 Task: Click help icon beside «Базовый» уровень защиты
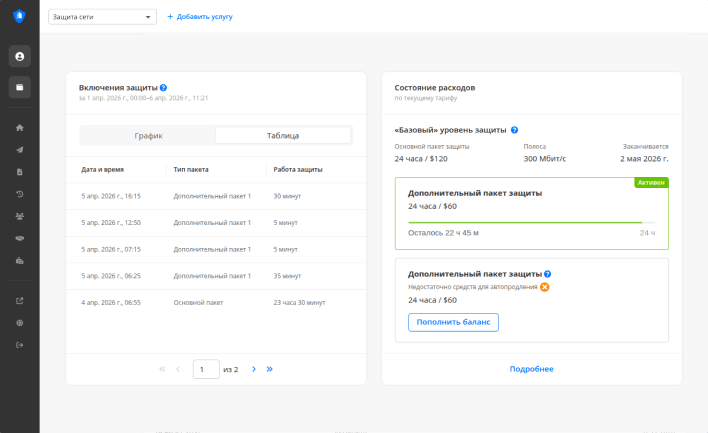514,130
